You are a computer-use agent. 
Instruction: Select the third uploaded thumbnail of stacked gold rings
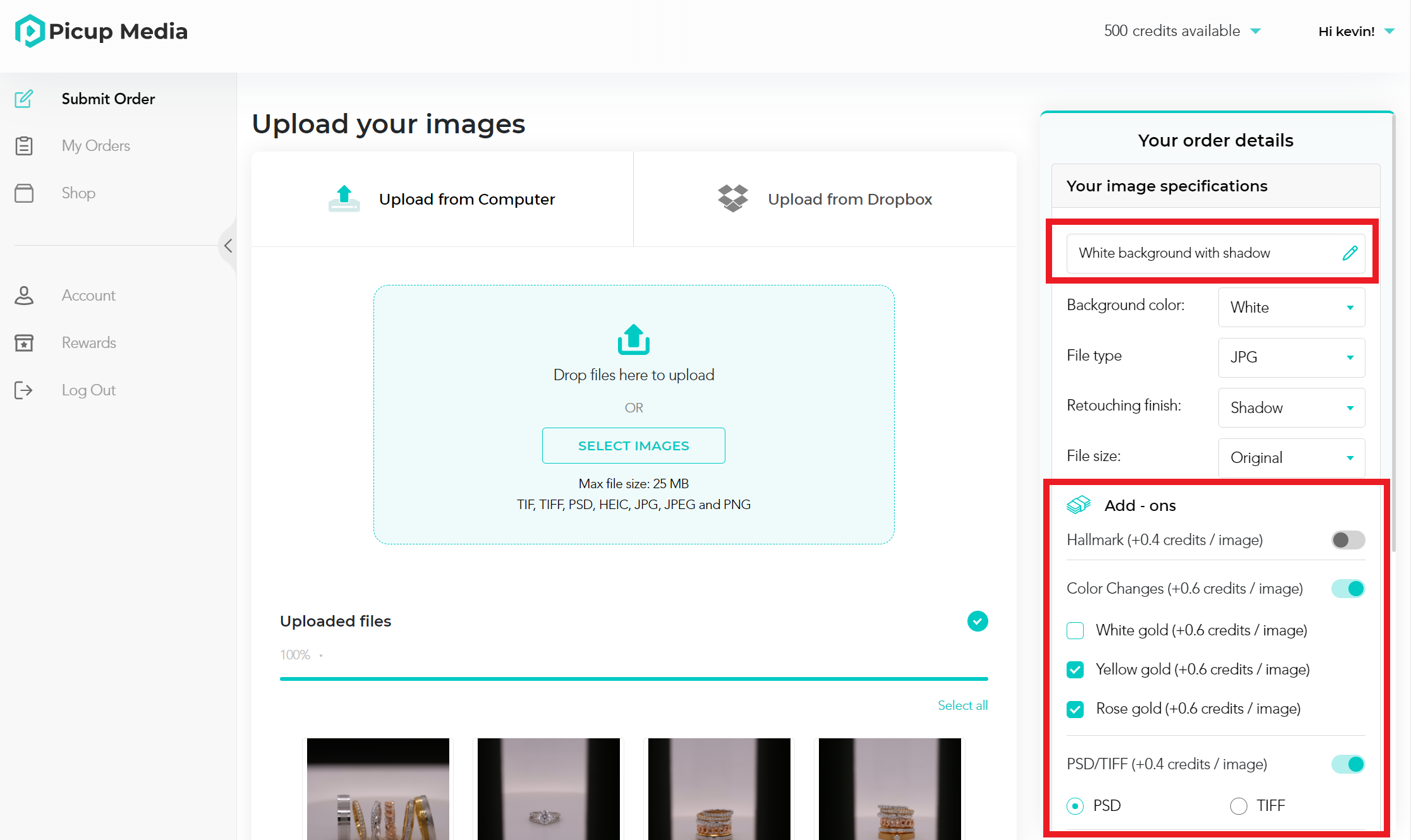click(719, 789)
